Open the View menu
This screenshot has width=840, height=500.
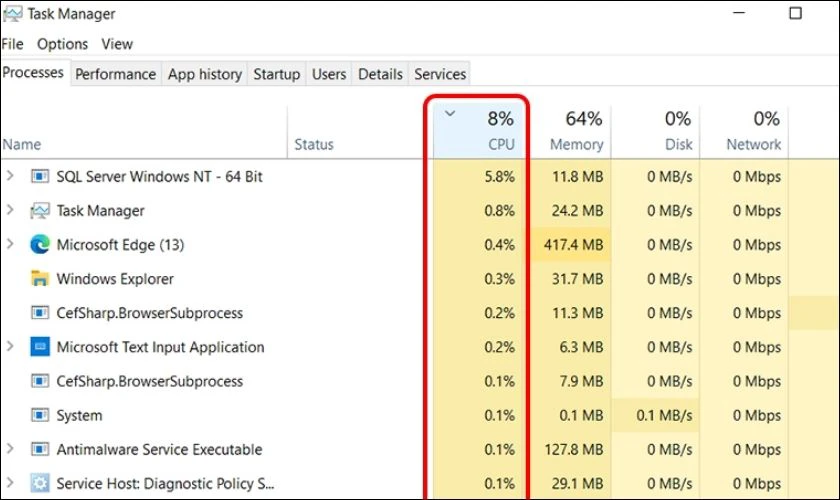(117, 44)
